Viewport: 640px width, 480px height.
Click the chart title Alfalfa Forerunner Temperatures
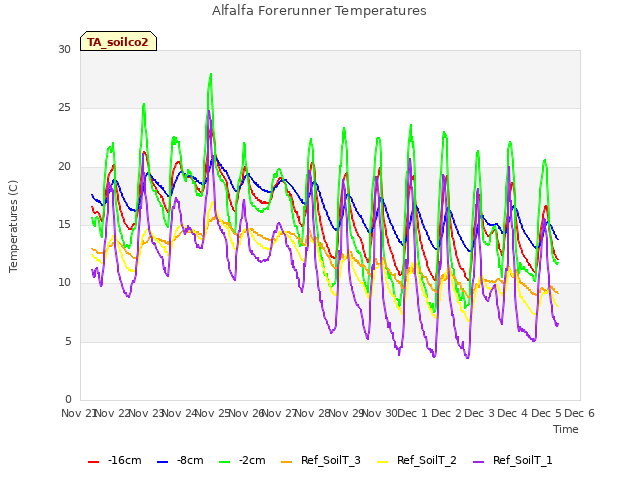[319, 11]
